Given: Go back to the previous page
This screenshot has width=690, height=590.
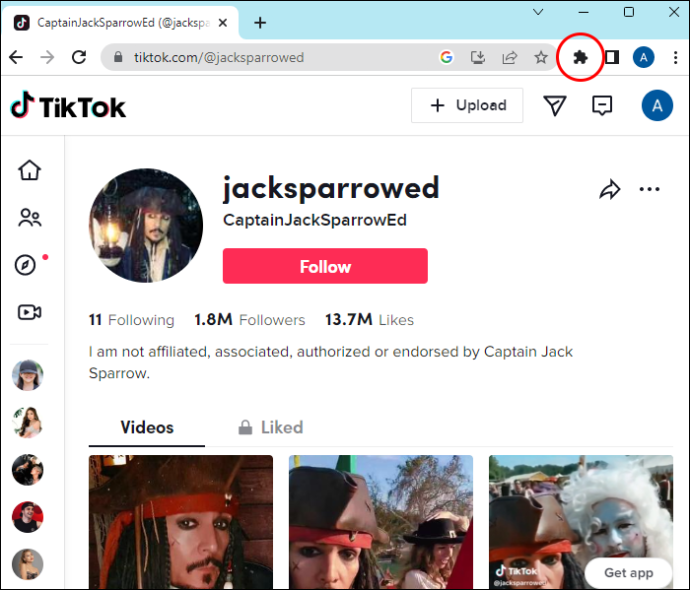Looking at the screenshot, I should pos(16,57).
